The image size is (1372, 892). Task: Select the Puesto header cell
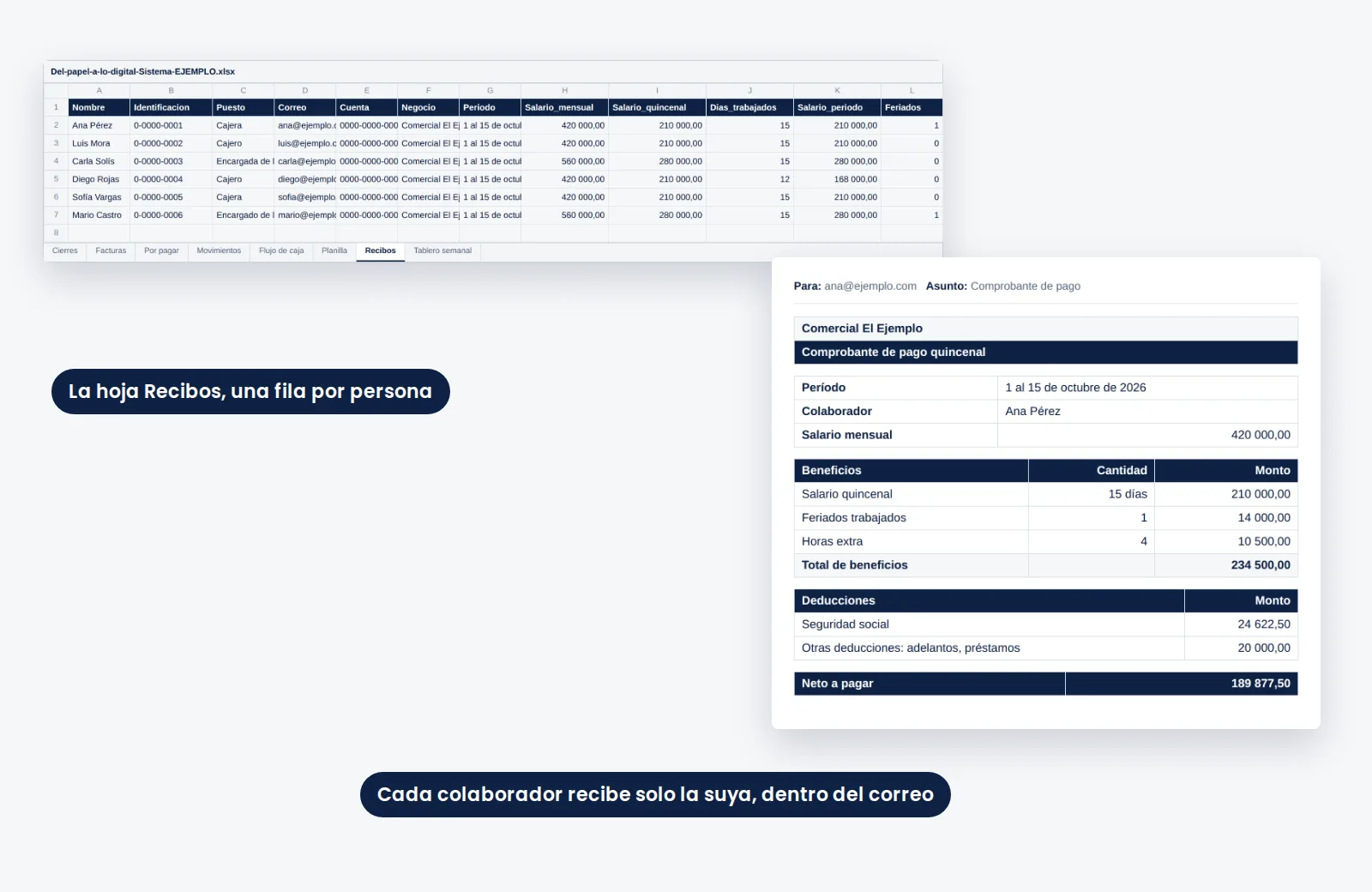pos(243,108)
